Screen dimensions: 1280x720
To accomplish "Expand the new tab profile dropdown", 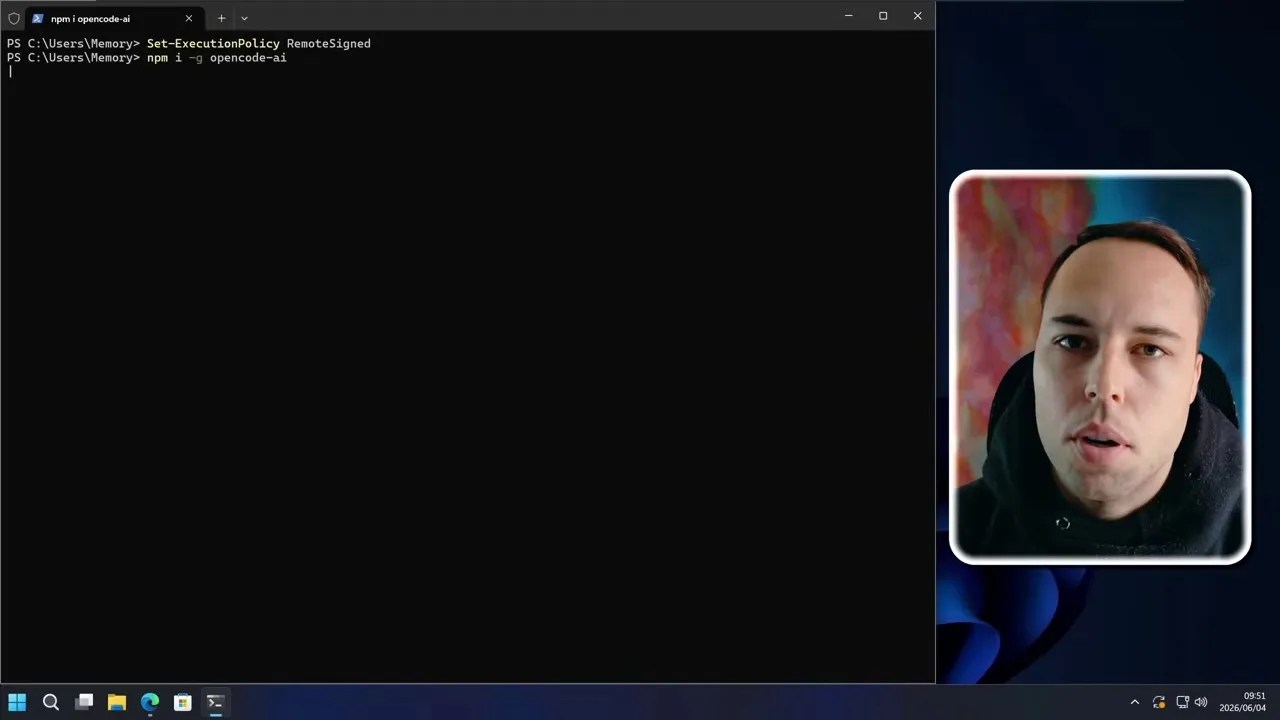I will click(244, 18).
